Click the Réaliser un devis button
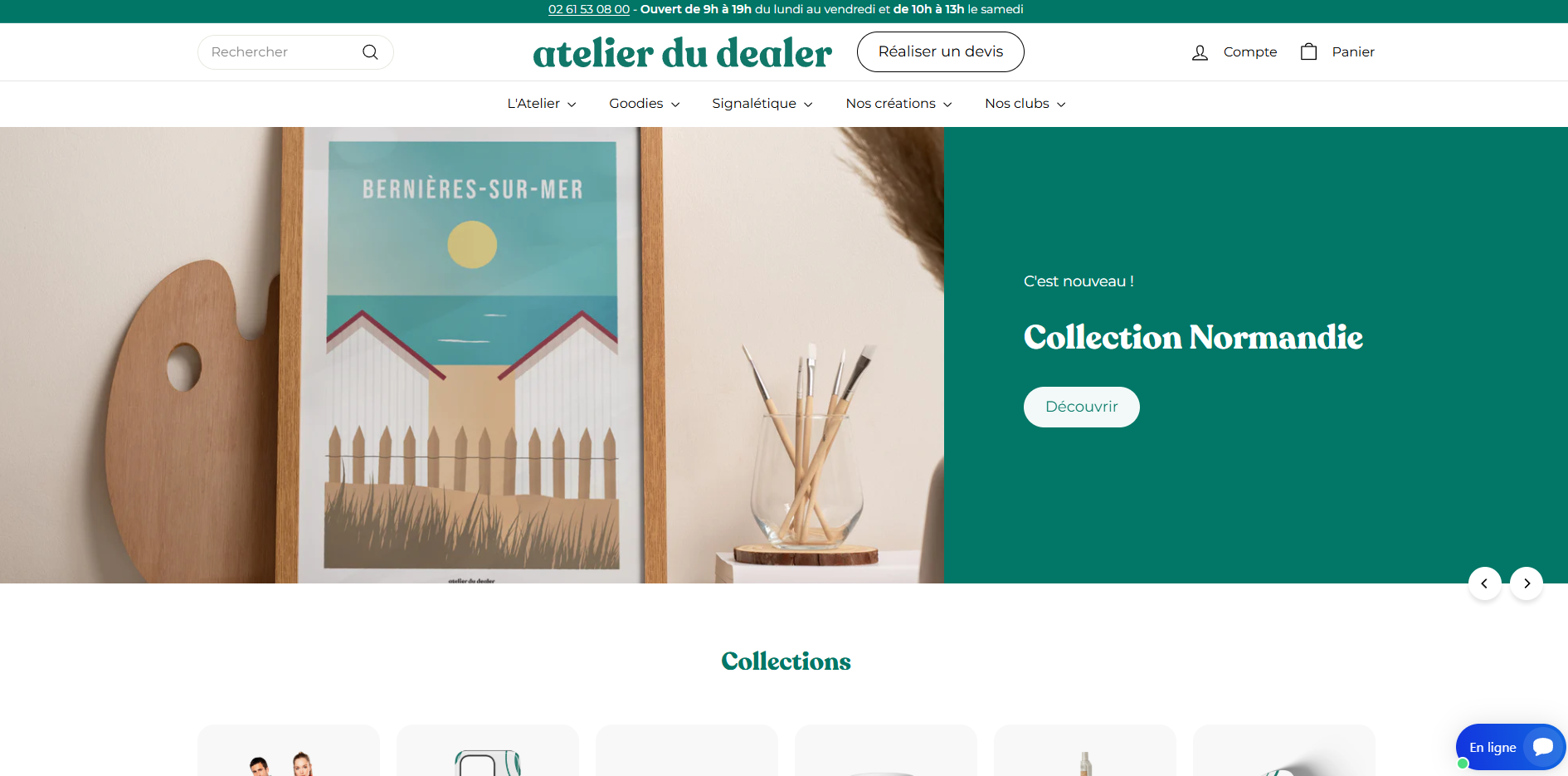The height and width of the screenshot is (776, 1568). (941, 51)
